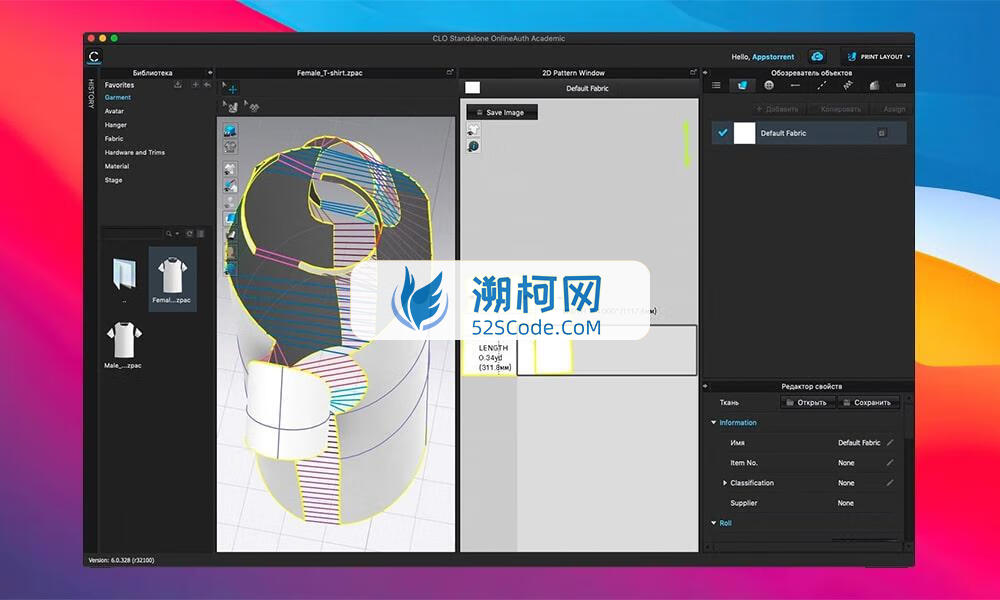Image resolution: width=1000 pixels, height=600 pixels.
Task: Select Avatar in library list
Action: tap(114, 111)
